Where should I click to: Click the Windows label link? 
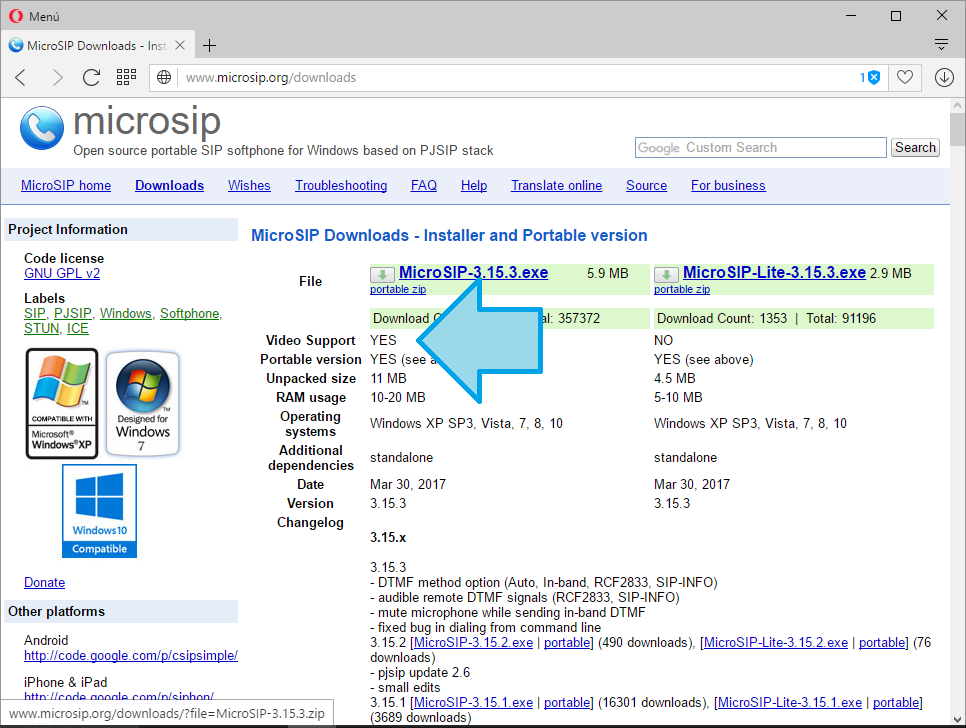[x=126, y=313]
